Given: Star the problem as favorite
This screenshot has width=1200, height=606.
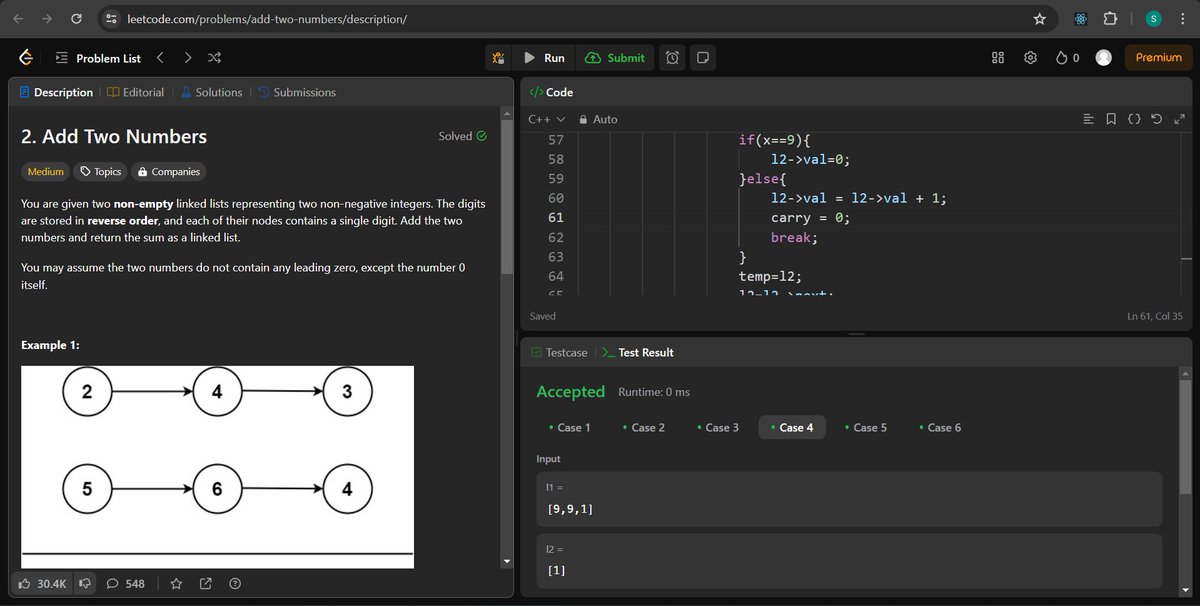Looking at the screenshot, I should pos(176,583).
